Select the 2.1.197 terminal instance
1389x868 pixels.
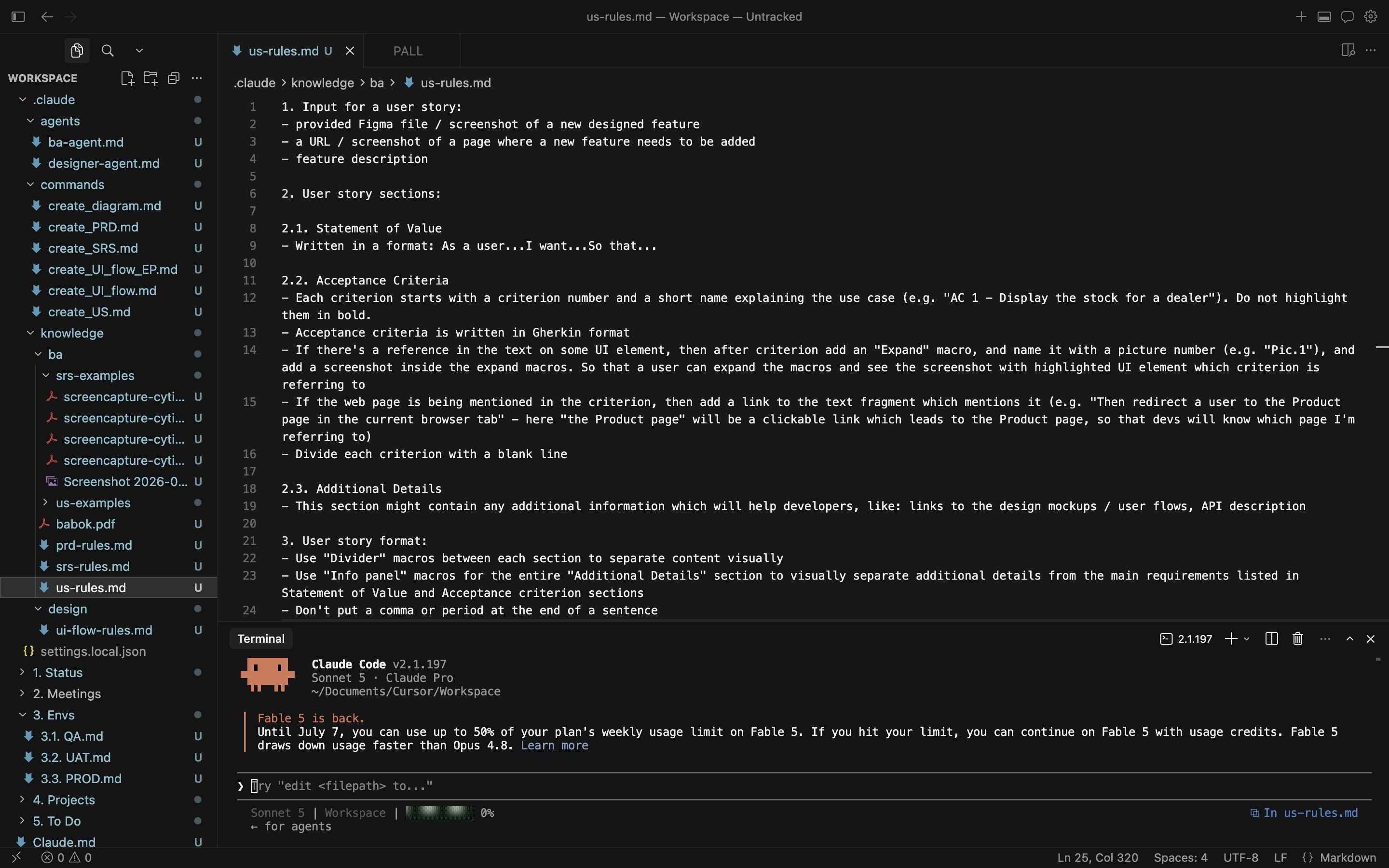tap(1186, 639)
